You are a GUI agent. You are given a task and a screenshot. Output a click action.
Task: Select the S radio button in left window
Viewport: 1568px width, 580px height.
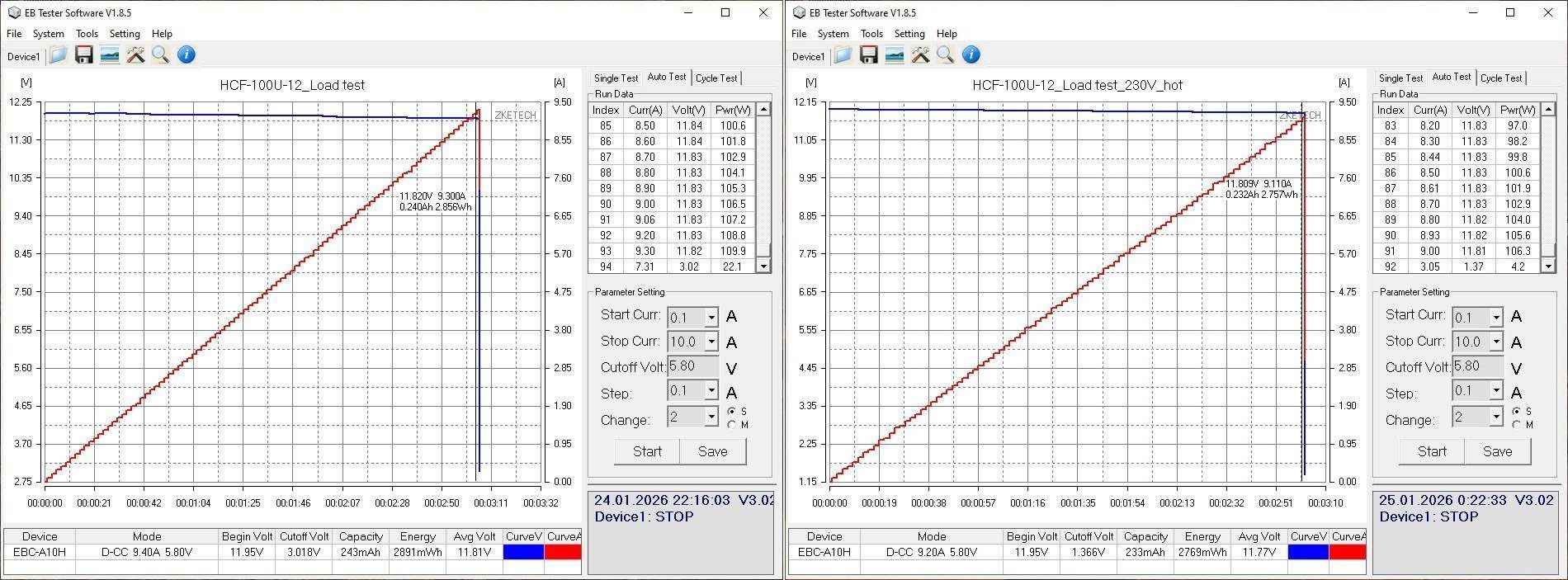(731, 412)
